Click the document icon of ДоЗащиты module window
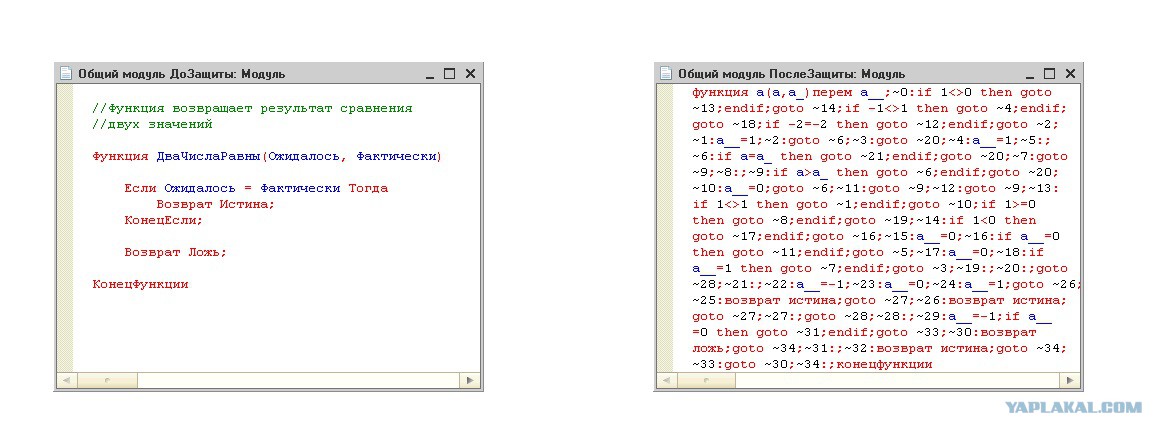 click(66, 74)
